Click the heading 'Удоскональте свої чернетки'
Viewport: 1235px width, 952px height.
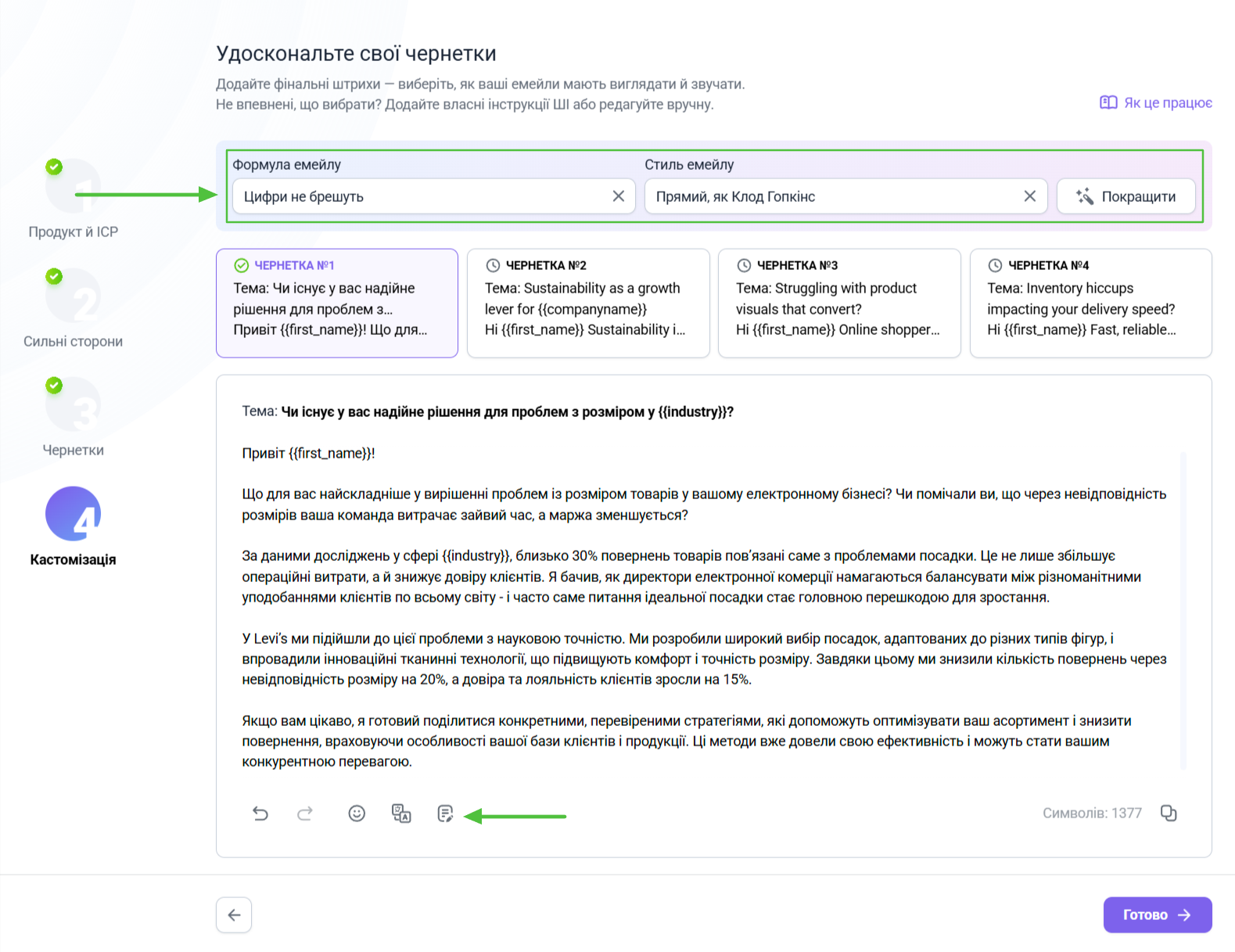[x=356, y=53]
